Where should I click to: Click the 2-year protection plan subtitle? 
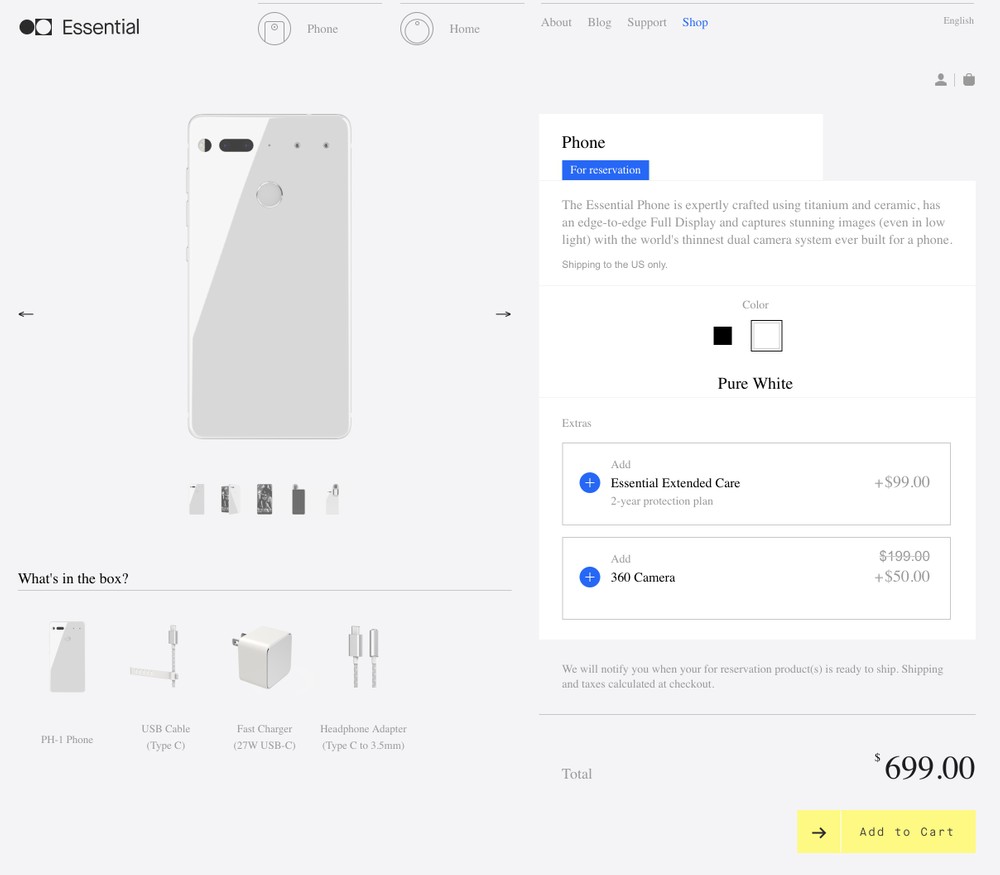coord(662,501)
